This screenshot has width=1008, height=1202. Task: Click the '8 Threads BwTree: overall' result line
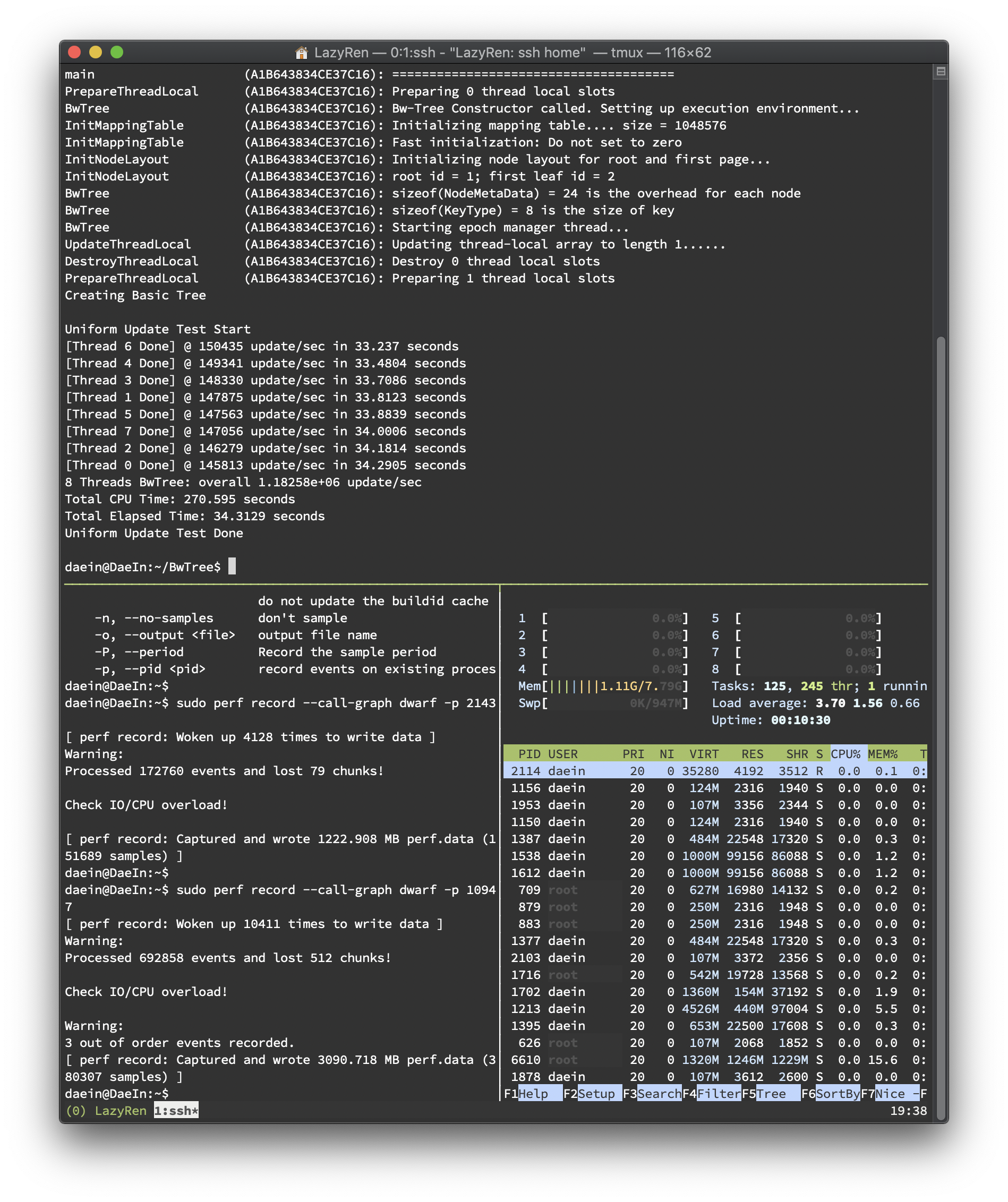[243, 482]
